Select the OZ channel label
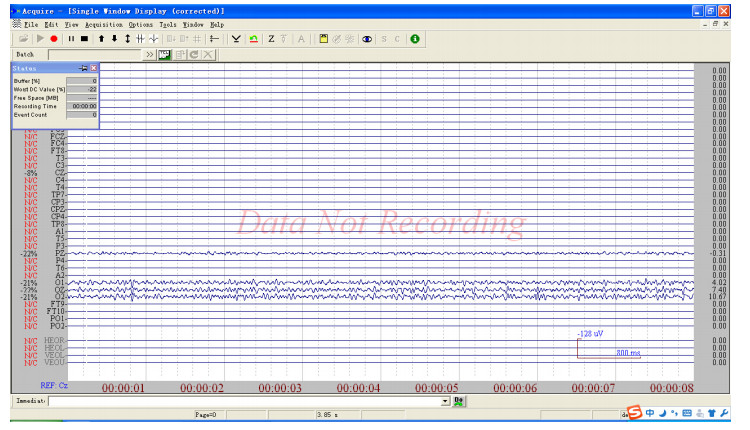This screenshot has height=430, width=750. click(59, 290)
